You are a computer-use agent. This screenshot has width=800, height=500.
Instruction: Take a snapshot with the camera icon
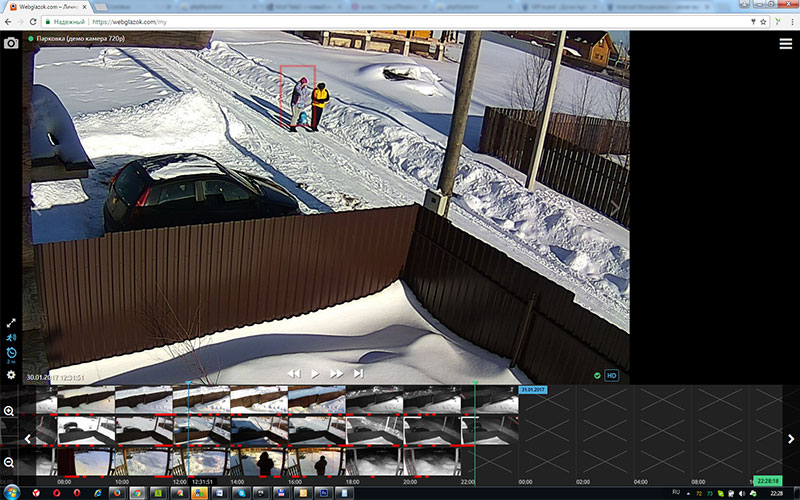11,43
